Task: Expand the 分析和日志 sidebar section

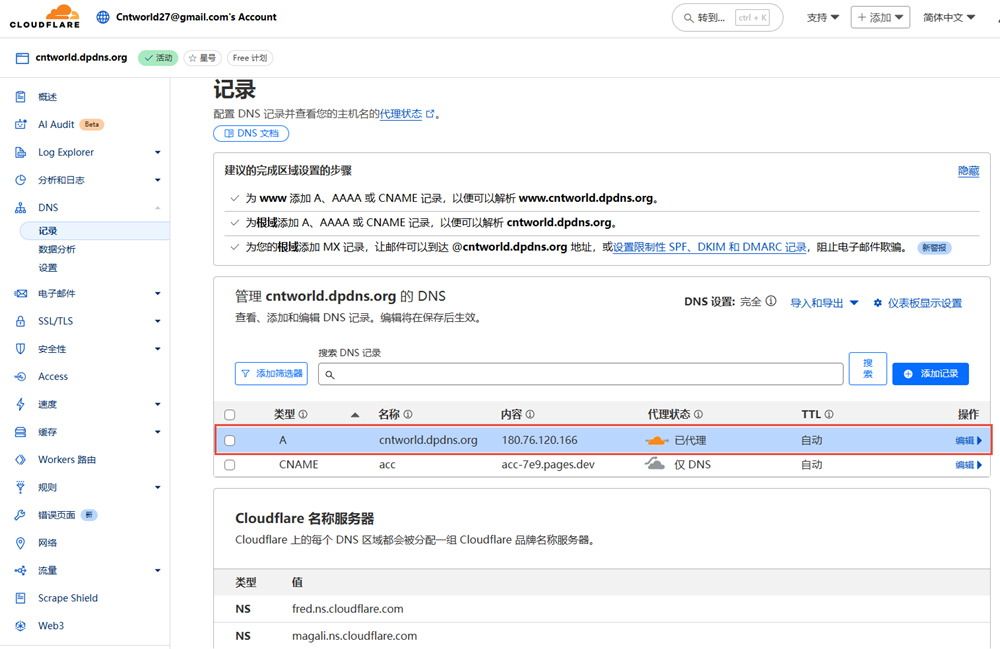Action: click(158, 180)
